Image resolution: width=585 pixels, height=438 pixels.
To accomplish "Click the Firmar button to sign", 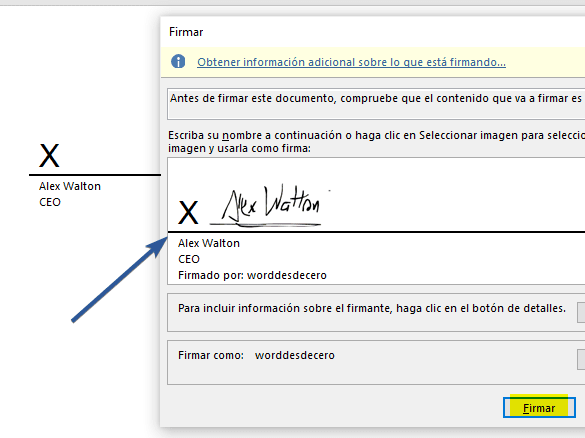I will [539, 407].
